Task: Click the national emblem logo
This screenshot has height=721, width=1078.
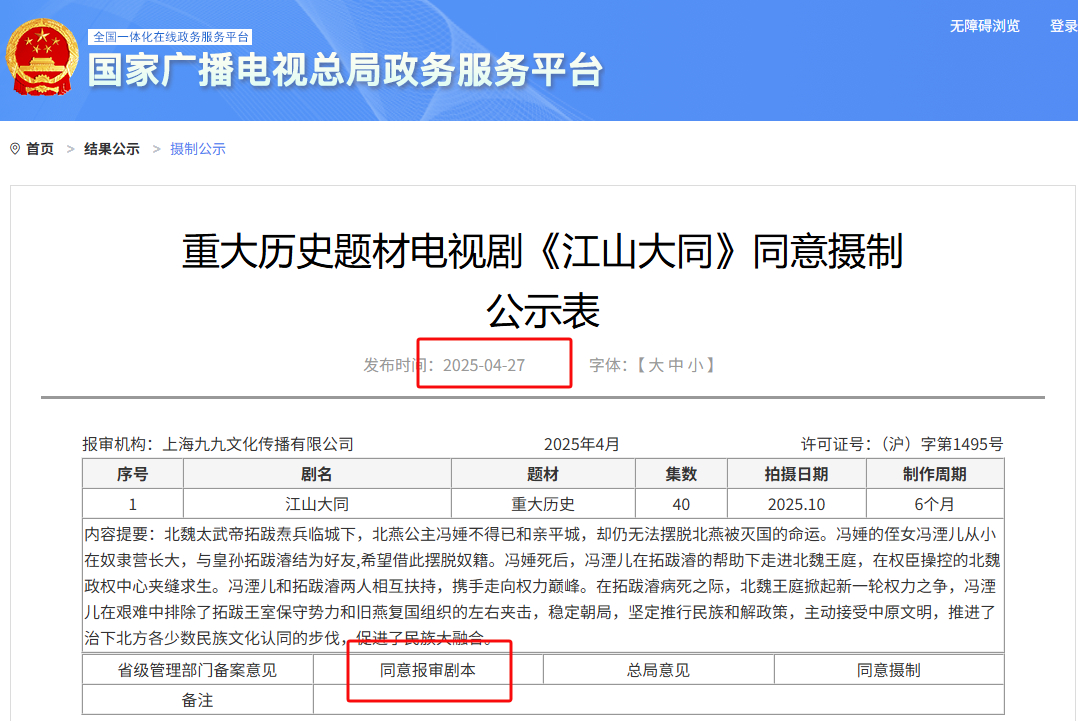Action: 41,57
